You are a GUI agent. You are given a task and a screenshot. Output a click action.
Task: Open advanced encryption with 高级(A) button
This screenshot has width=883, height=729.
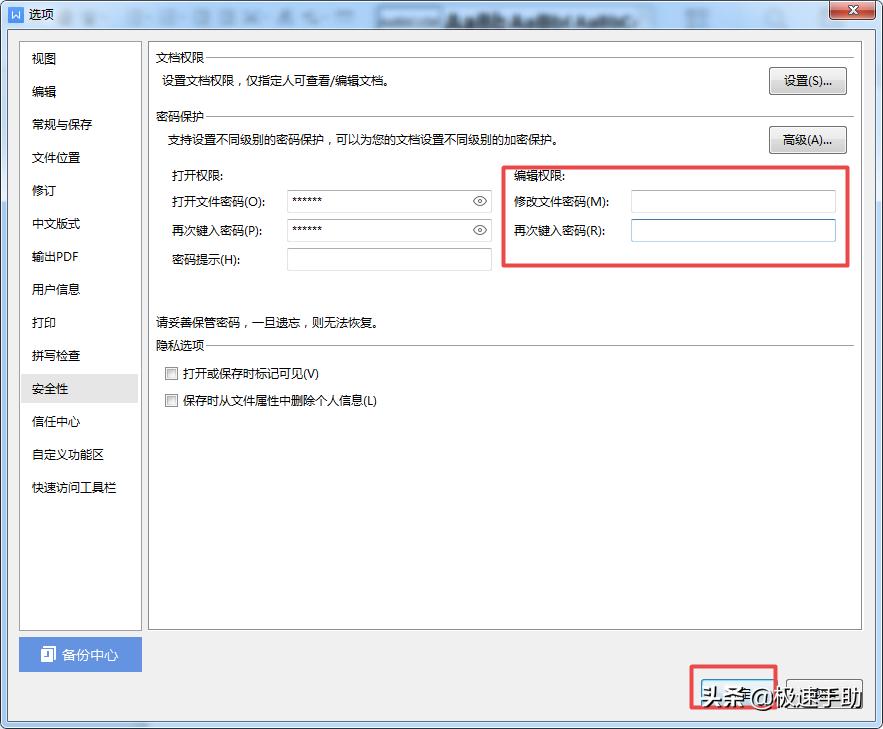(807, 139)
